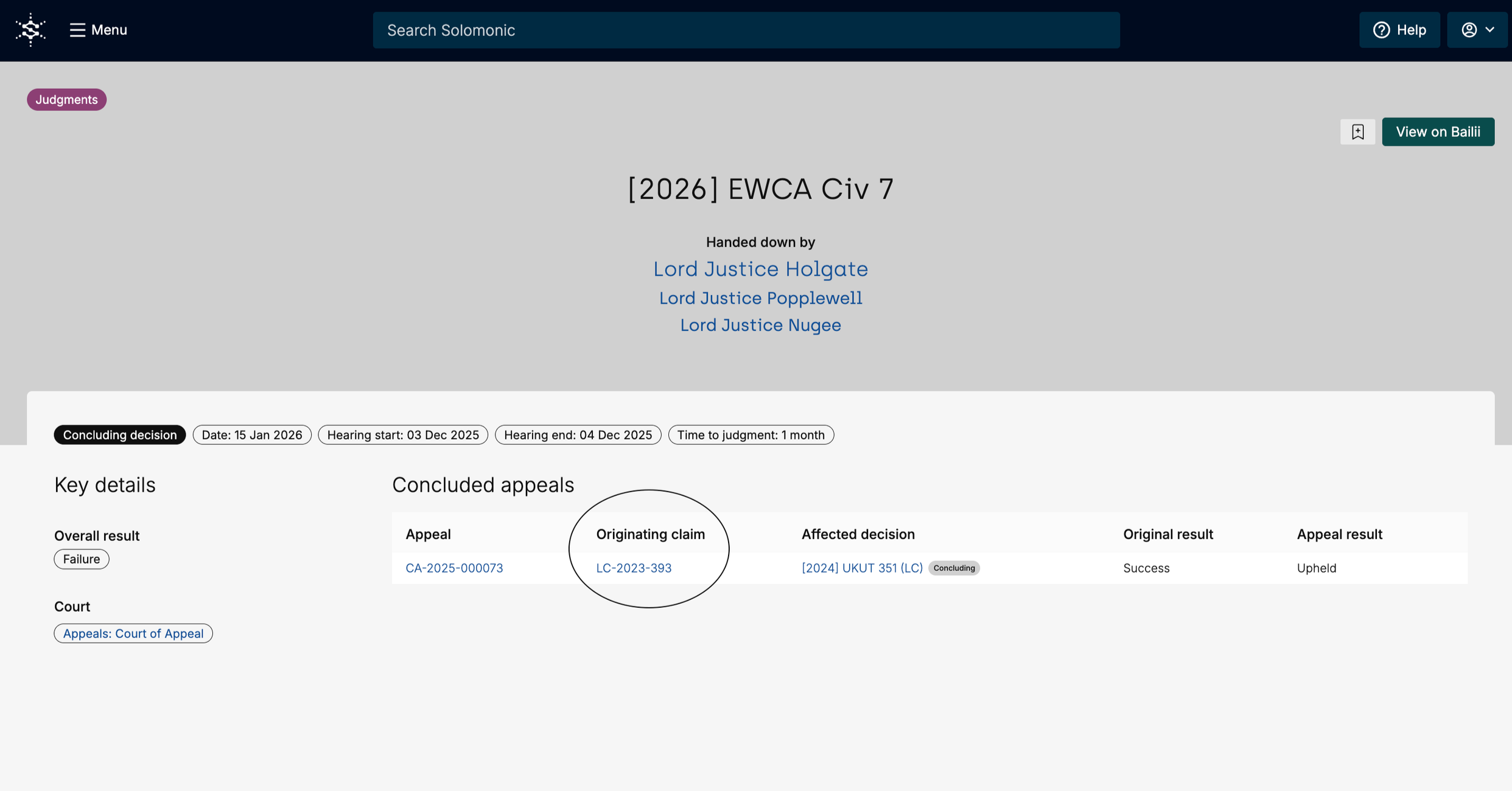The height and width of the screenshot is (791, 1512).
Task: Select the Judgments tag pill
Action: (66, 99)
